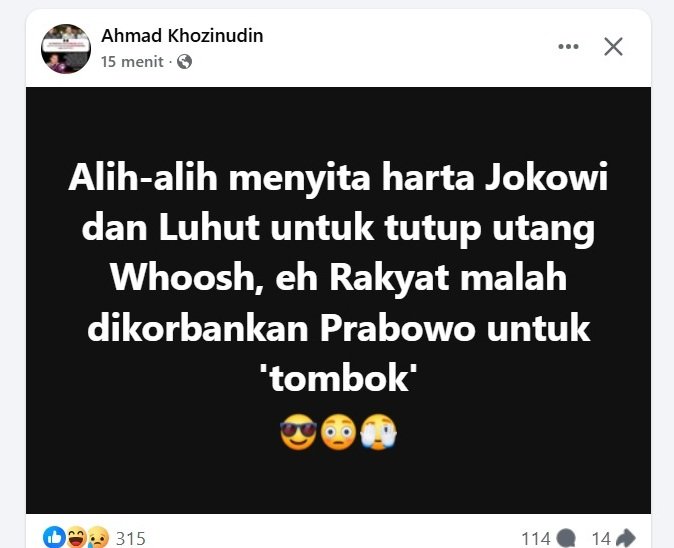Click the public globe privacy icon
Image resolution: width=674 pixels, height=548 pixels.
[x=184, y=62]
